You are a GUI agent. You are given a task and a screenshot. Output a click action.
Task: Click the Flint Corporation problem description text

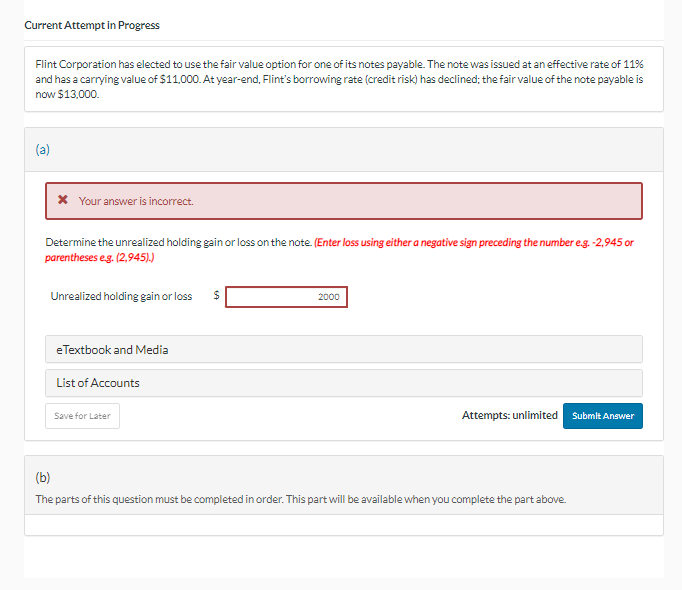tap(339, 79)
